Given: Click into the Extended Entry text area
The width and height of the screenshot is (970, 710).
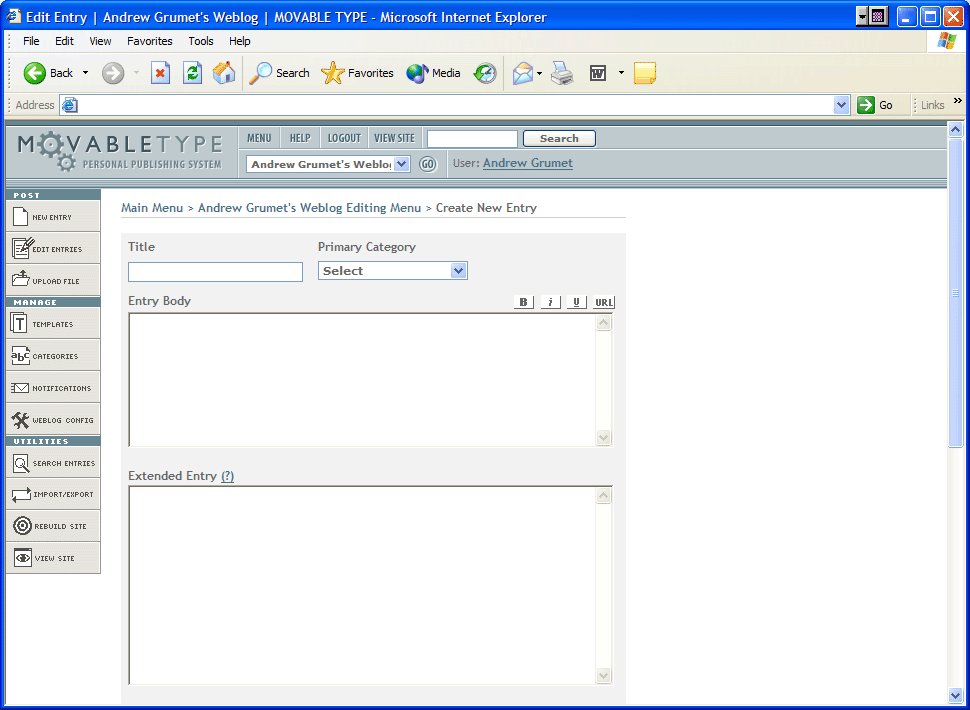Looking at the screenshot, I should 363,585.
